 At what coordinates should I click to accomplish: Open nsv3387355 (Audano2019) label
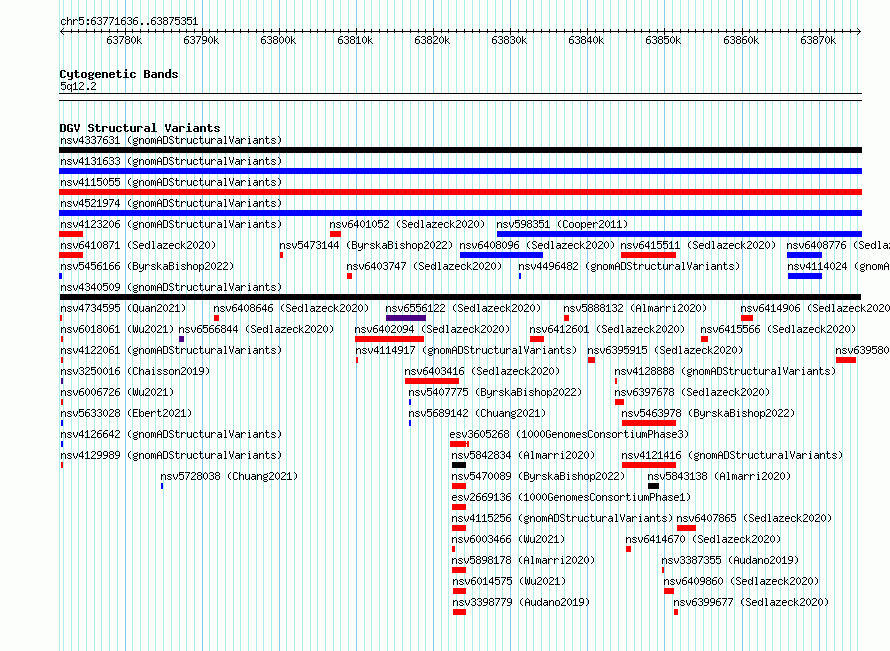click(x=731, y=560)
